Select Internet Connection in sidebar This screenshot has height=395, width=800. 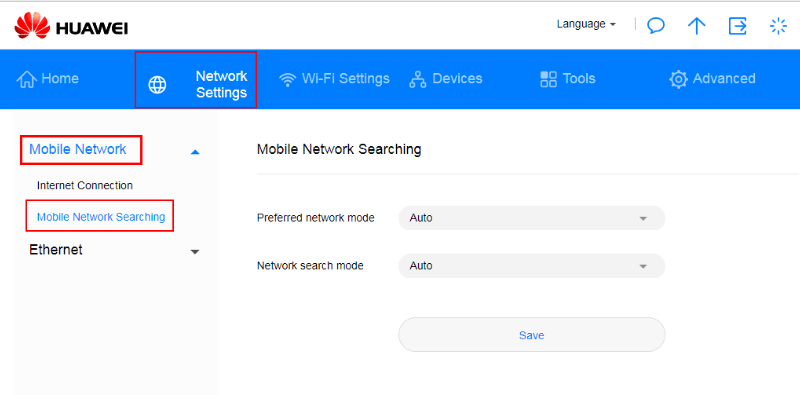85,185
